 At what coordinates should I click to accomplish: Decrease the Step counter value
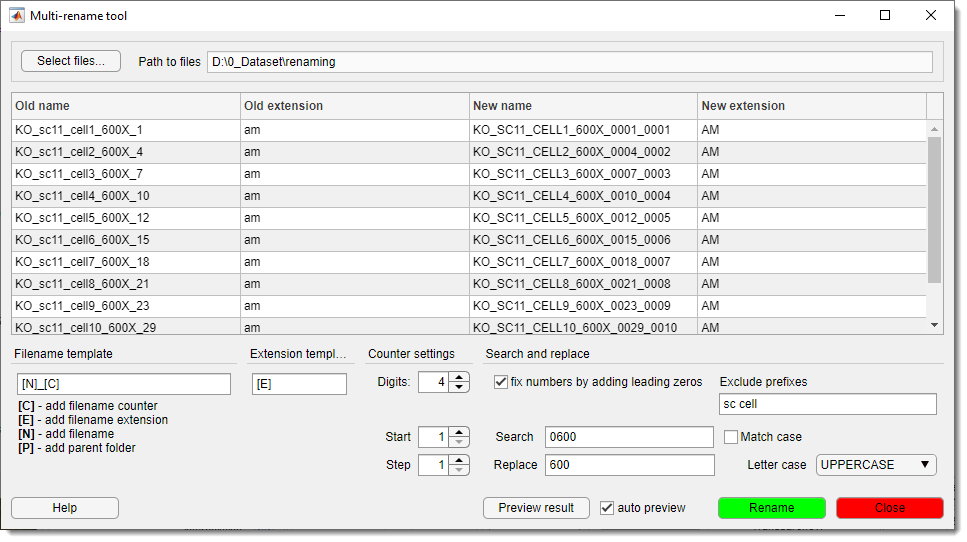459,470
